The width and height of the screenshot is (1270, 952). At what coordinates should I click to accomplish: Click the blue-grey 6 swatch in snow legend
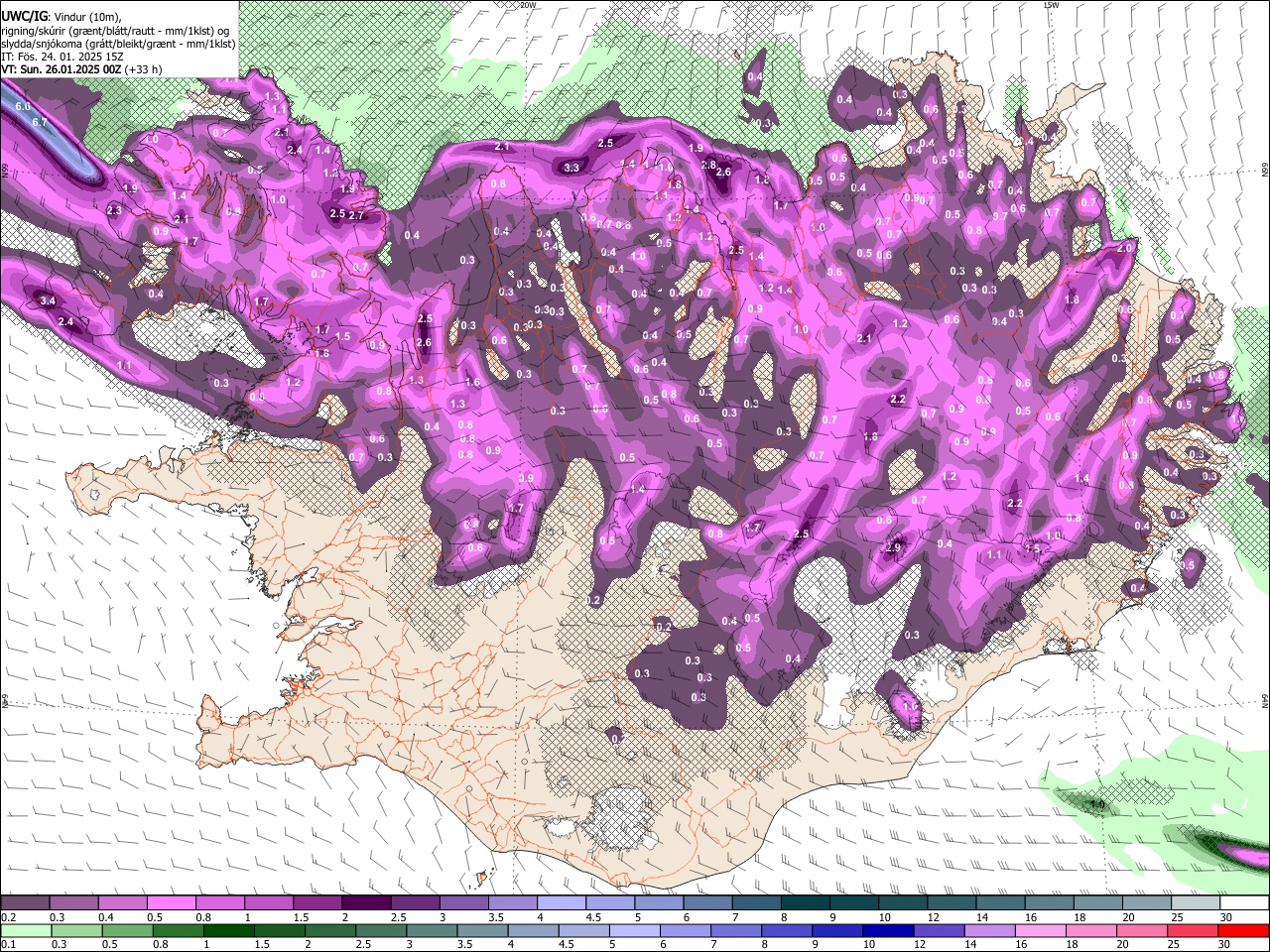click(707, 903)
